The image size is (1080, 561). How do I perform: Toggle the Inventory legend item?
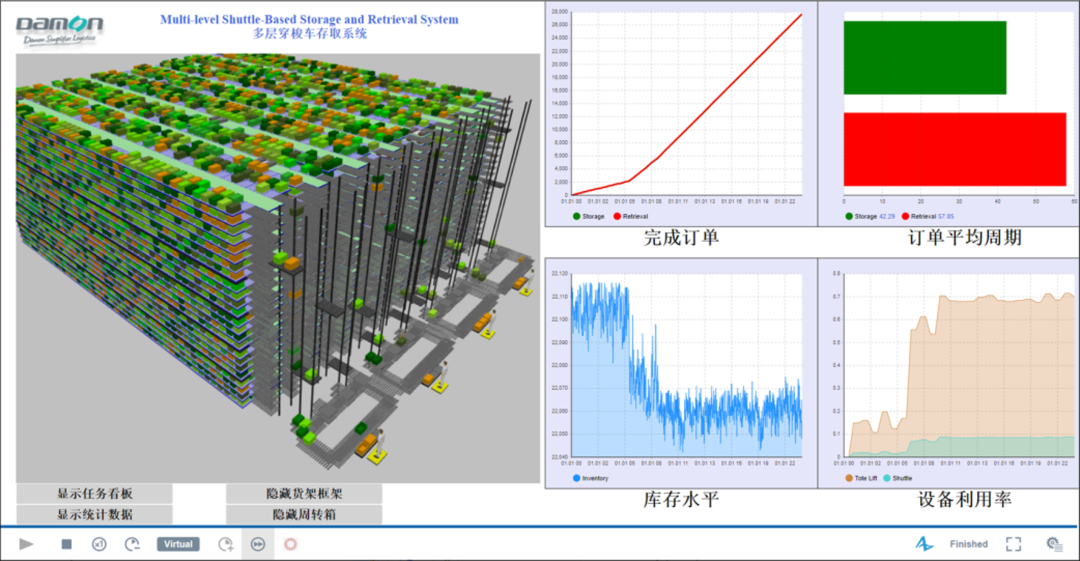pos(591,479)
